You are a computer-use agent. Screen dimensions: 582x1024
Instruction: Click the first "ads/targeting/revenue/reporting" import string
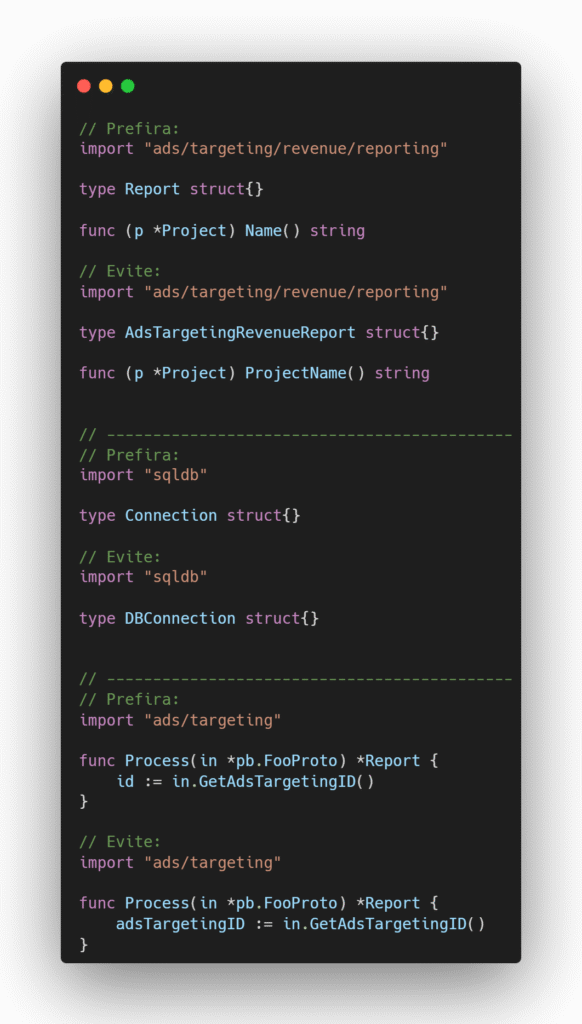coord(296,148)
